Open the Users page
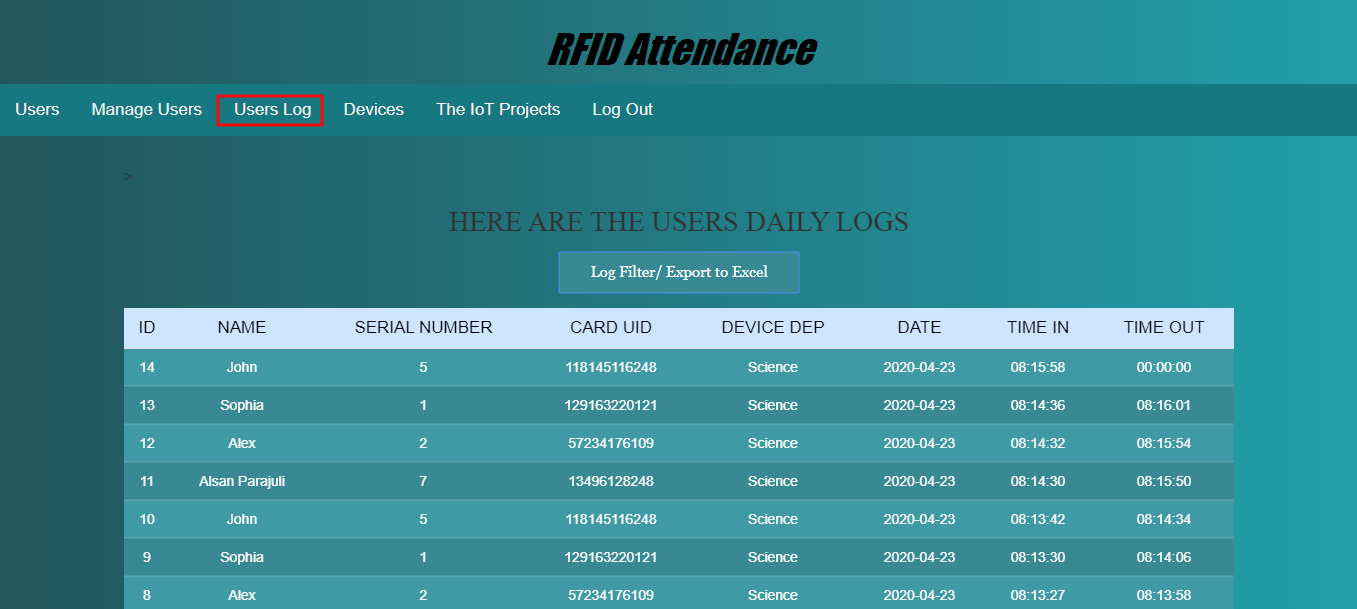This screenshot has width=1357, height=609. (x=37, y=109)
